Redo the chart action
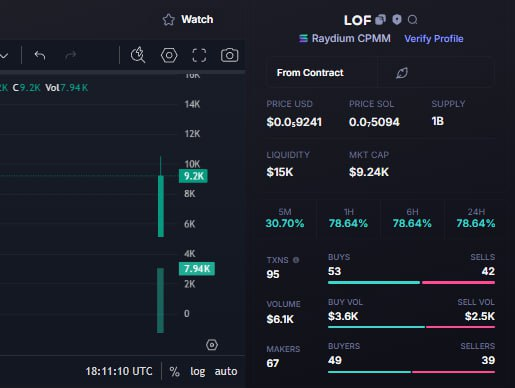The image size is (515, 388). tap(71, 55)
